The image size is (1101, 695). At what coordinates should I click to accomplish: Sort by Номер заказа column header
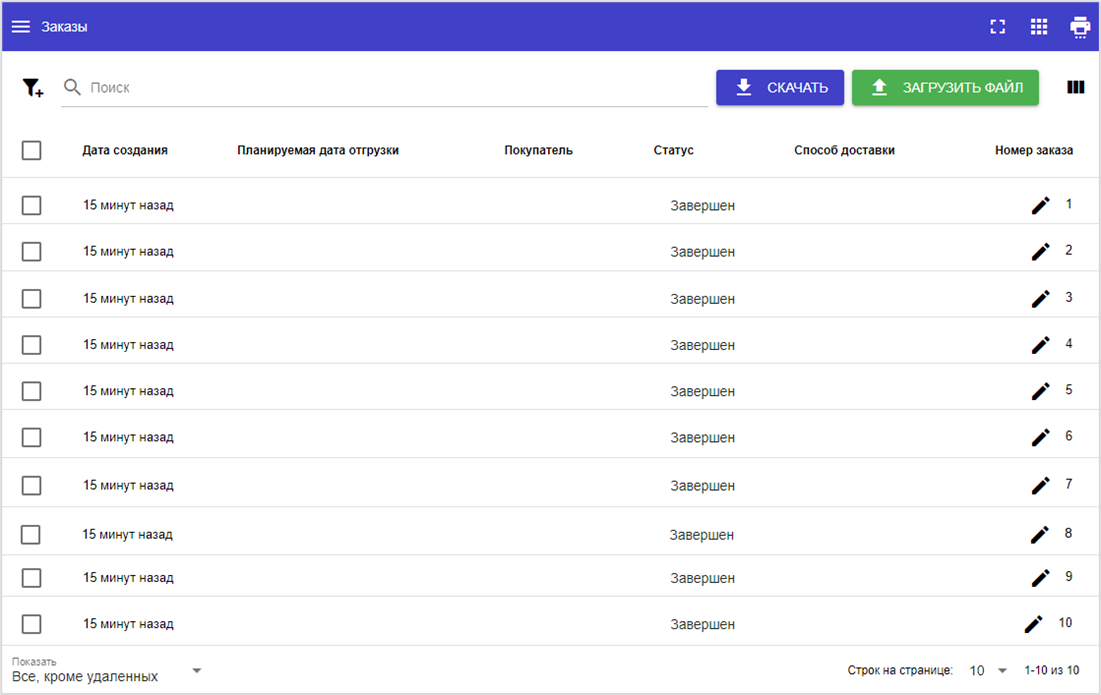coord(1033,150)
